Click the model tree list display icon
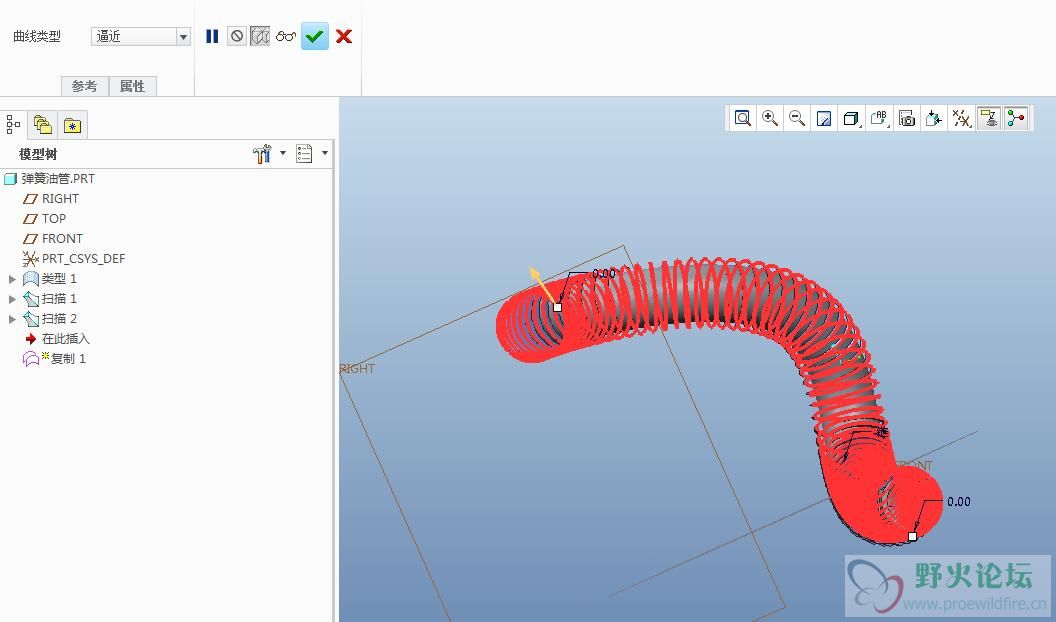The image size is (1056, 622). click(x=304, y=153)
